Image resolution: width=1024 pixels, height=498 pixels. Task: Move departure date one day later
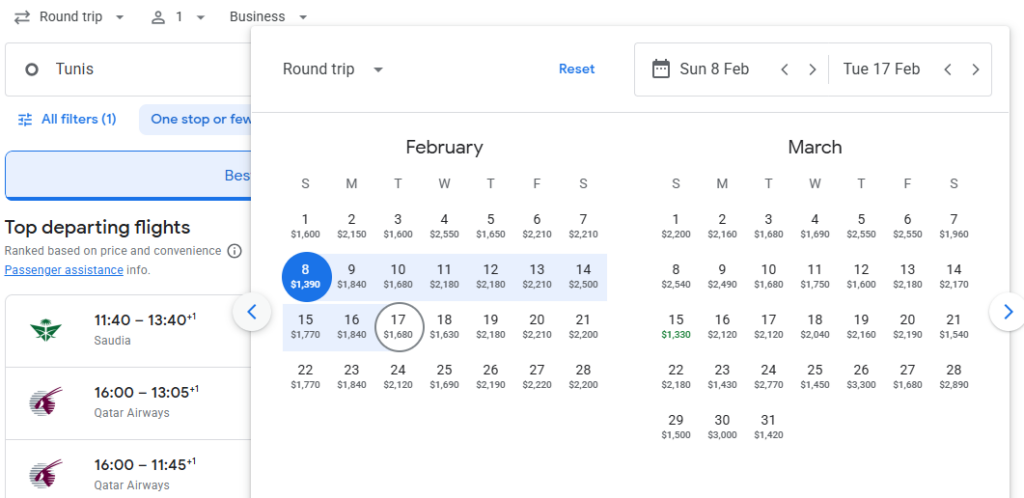[812, 69]
